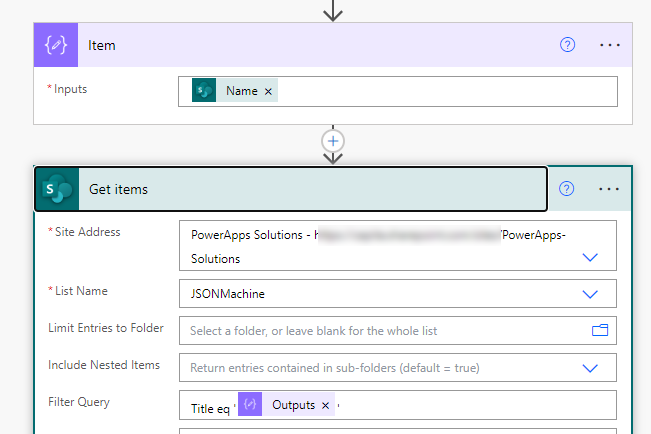Image resolution: width=651 pixels, height=434 pixels.
Task: Click the Item compose action icon
Action: (x=56, y=45)
